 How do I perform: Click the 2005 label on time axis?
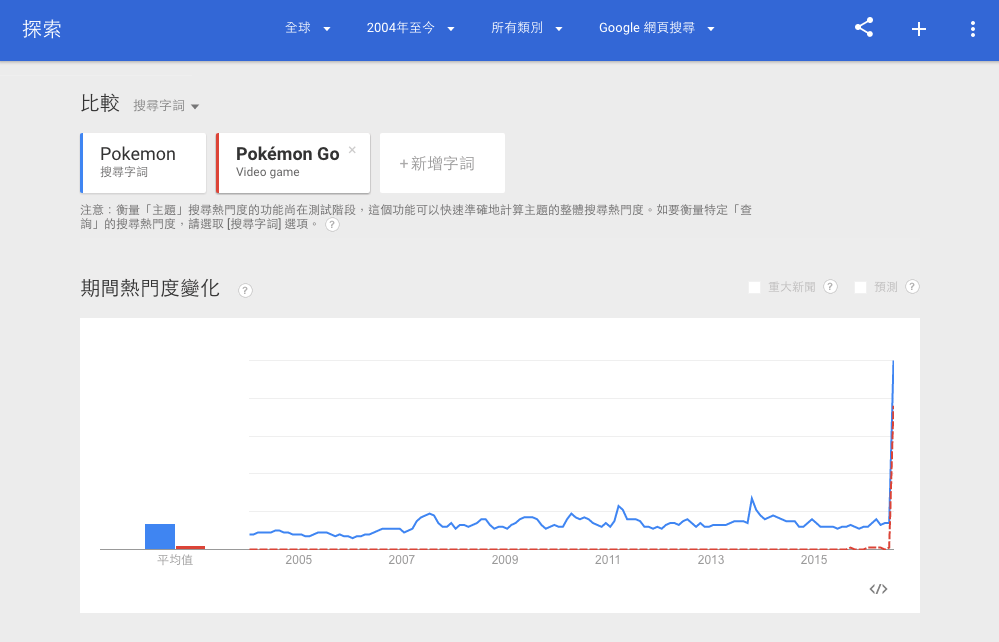[299, 560]
